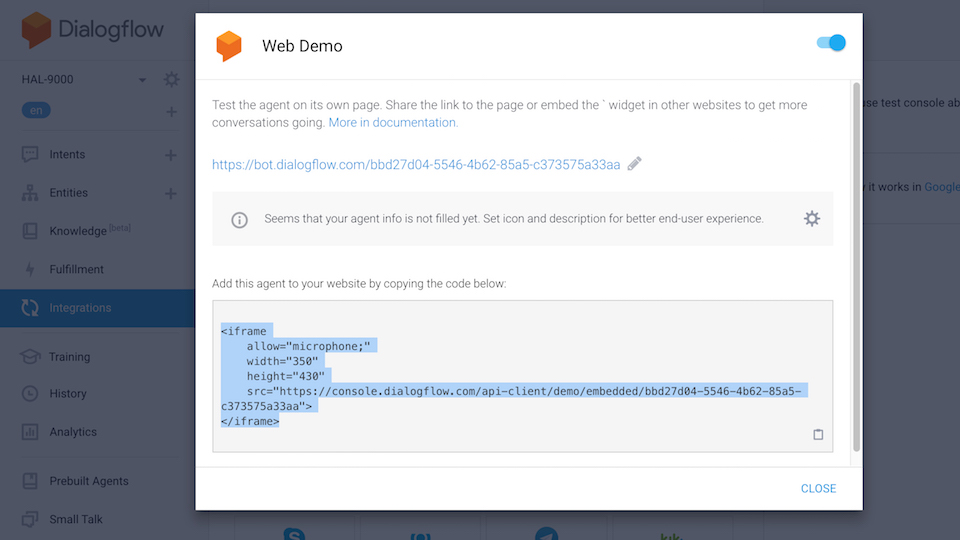Open the Integrations sidebar item
The image size is (960, 540).
(80, 308)
